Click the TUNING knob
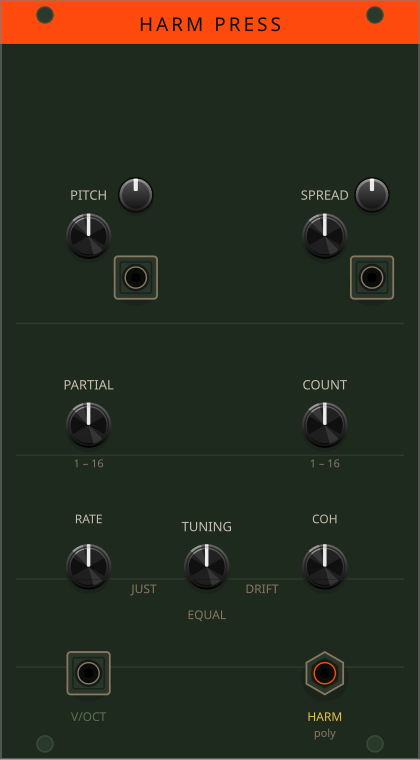 [x=206, y=567]
